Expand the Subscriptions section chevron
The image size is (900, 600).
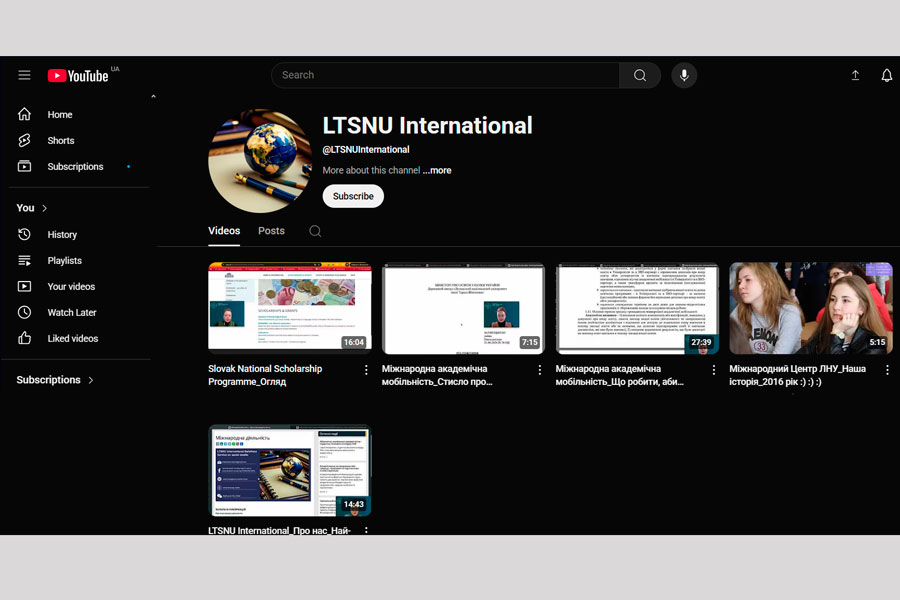click(x=91, y=380)
